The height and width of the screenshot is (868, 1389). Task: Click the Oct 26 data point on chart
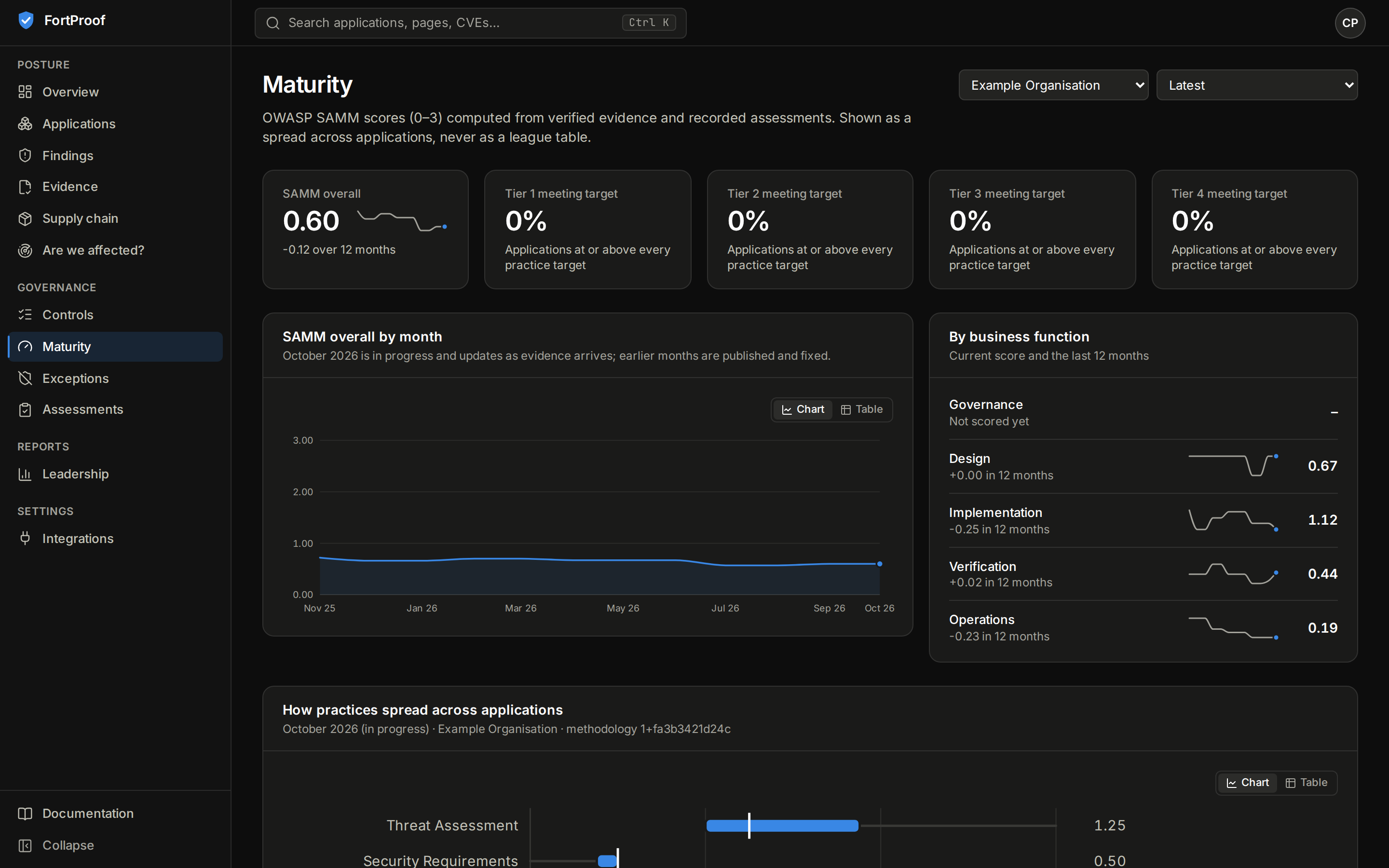click(x=879, y=564)
